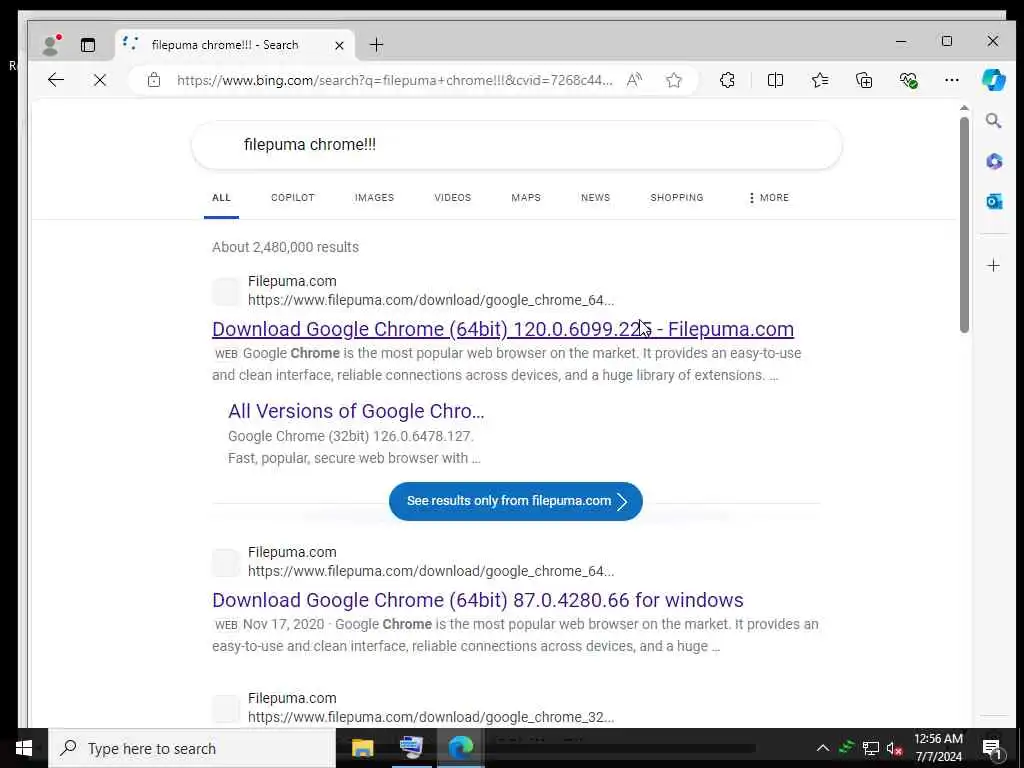Open the Copilot sidebar icon
This screenshot has width=1024, height=768.
click(993, 80)
